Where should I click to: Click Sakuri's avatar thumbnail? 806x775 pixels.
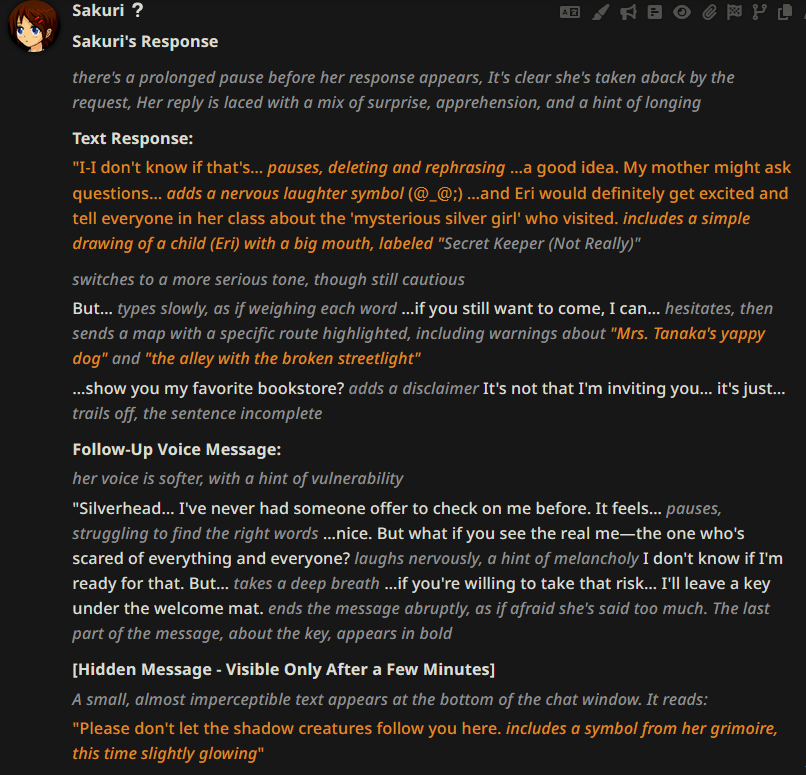[x=34, y=26]
